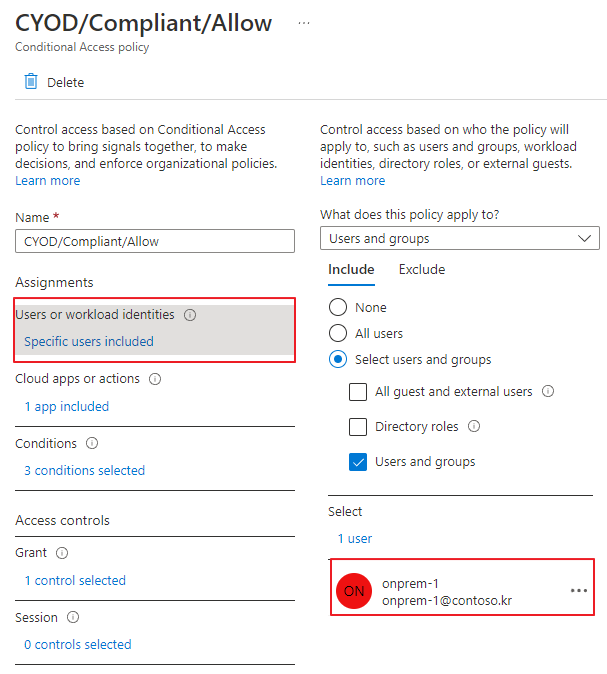Image resolution: width=607 pixels, height=674 pixels.
Task: Click info icon beside Users or workload identities
Action: pyautogui.click(x=190, y=315)
